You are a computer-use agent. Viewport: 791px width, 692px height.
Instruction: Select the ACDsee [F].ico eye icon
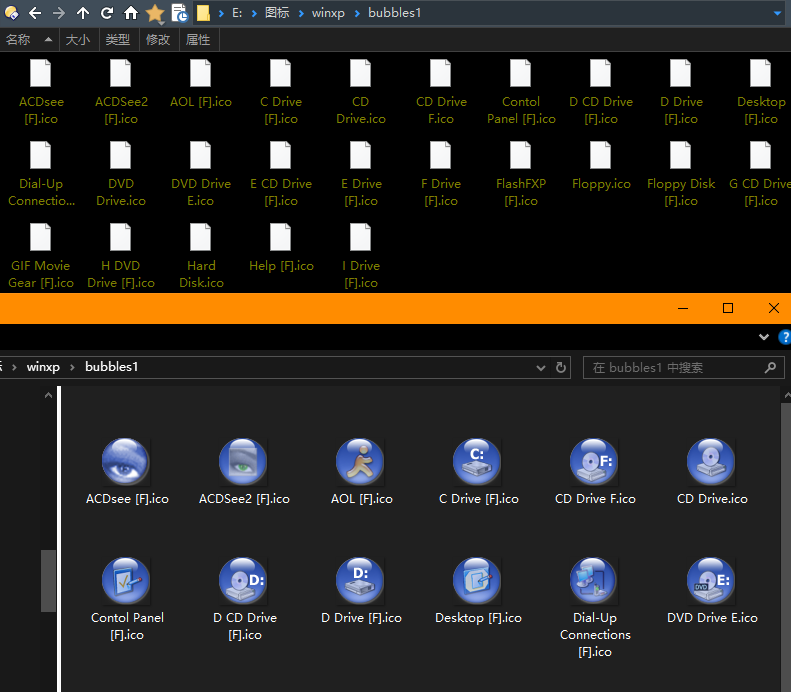(x=126, y=462)
